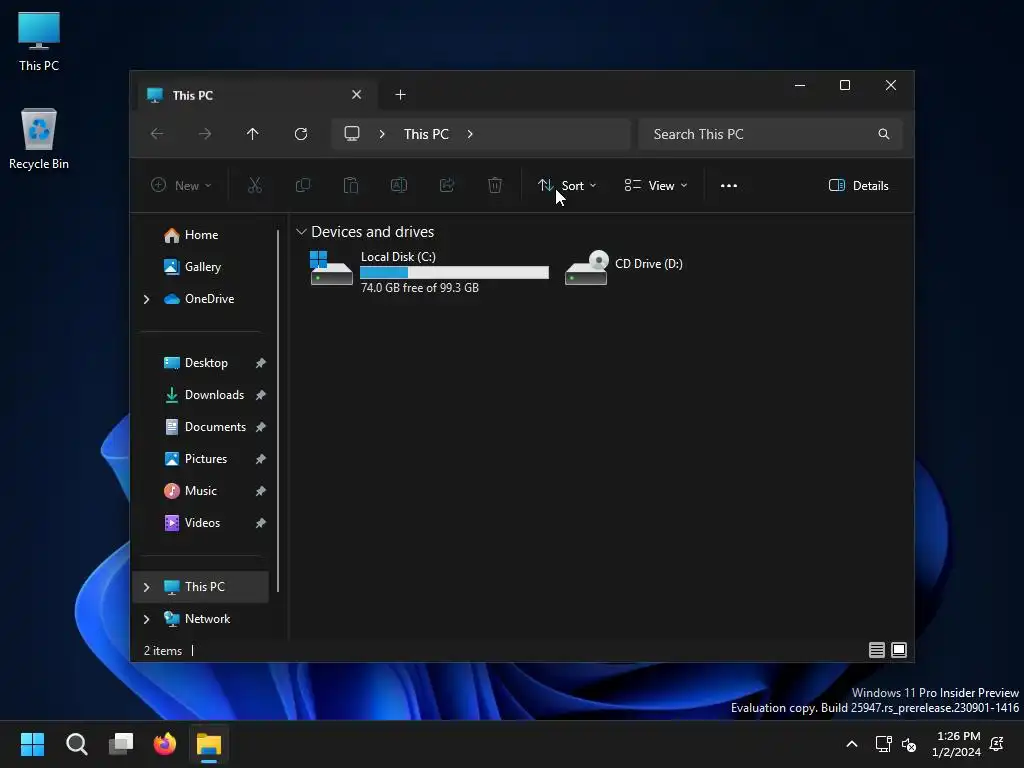The width and height of the screenshot is (1024, 768).
Task: Unpin Music using its pin icon
Action: click(x=261, y=491)
